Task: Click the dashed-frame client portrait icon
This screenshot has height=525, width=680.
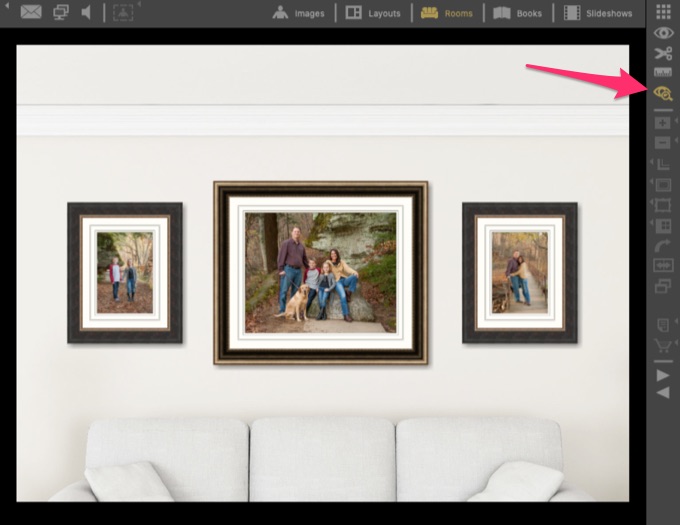Action: pyautogui.click(x=123, y=12)
